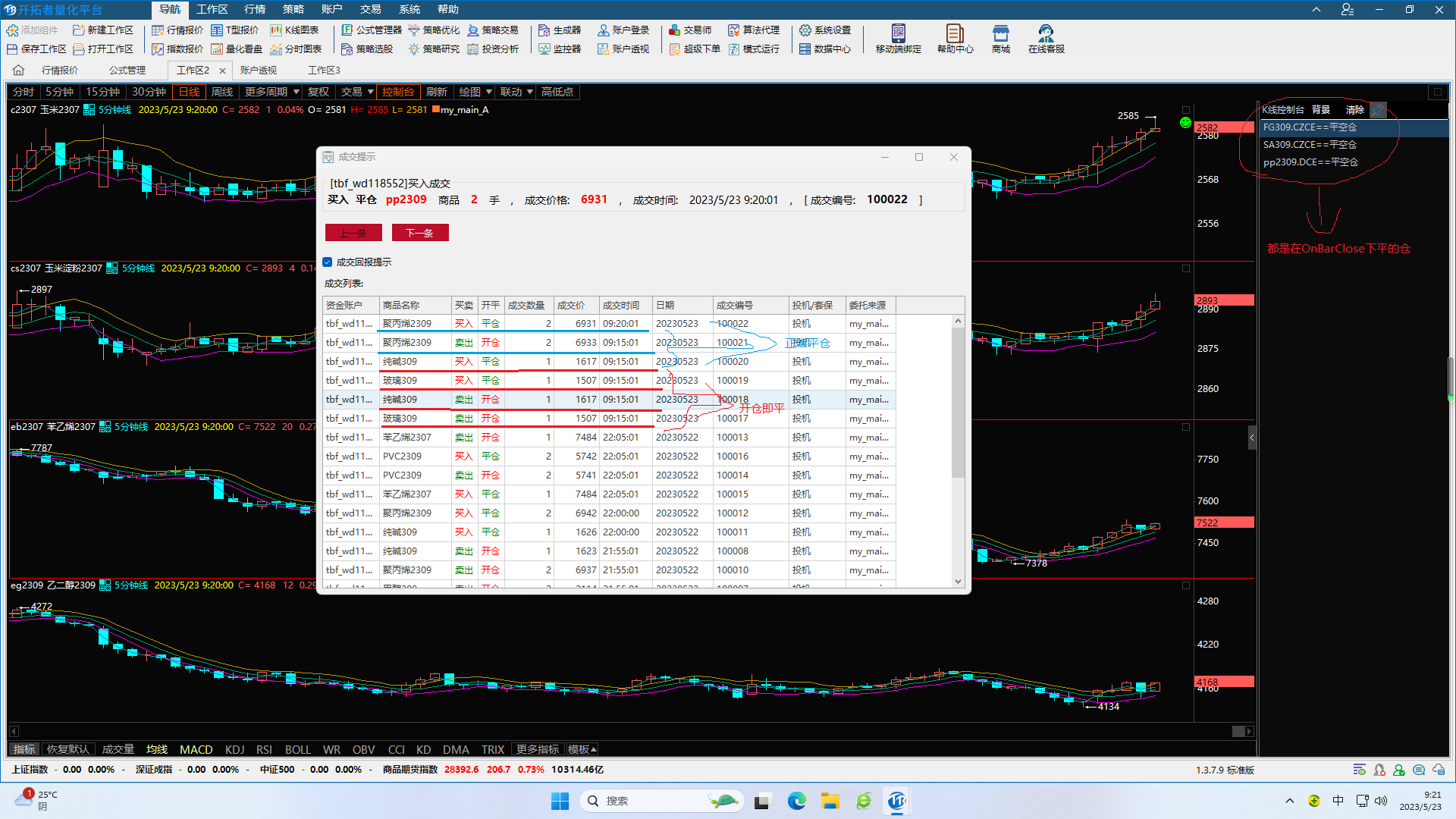1456x819 pixels.
Task: Uncheck the 成交回报提示 checkbox
Action: [x=328, y=262]
